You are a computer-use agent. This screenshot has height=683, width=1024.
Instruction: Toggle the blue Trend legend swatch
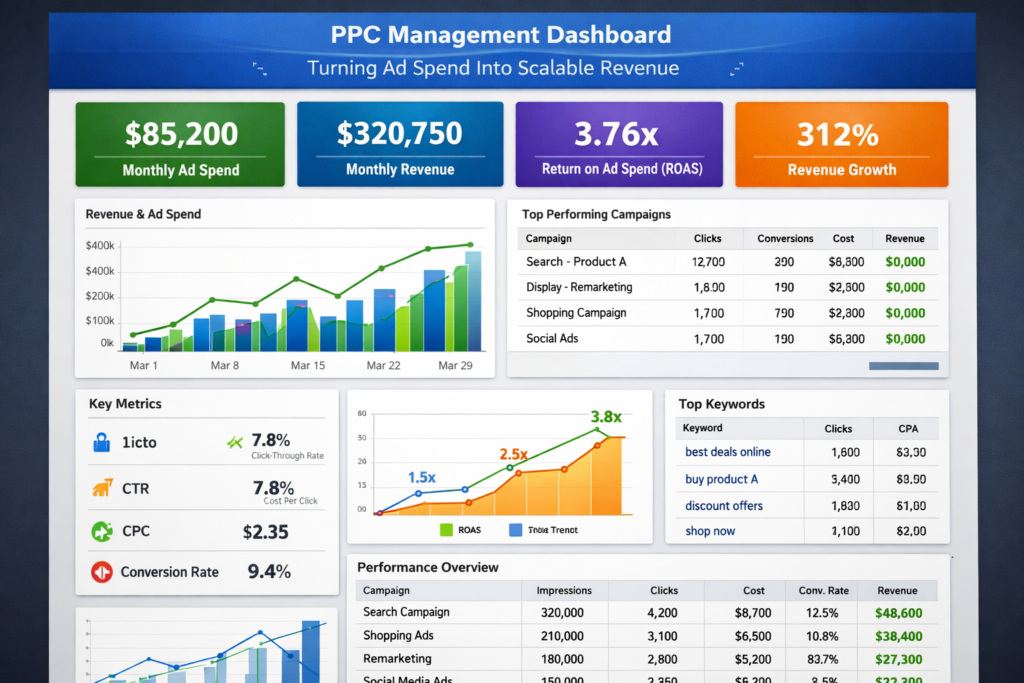516,530
